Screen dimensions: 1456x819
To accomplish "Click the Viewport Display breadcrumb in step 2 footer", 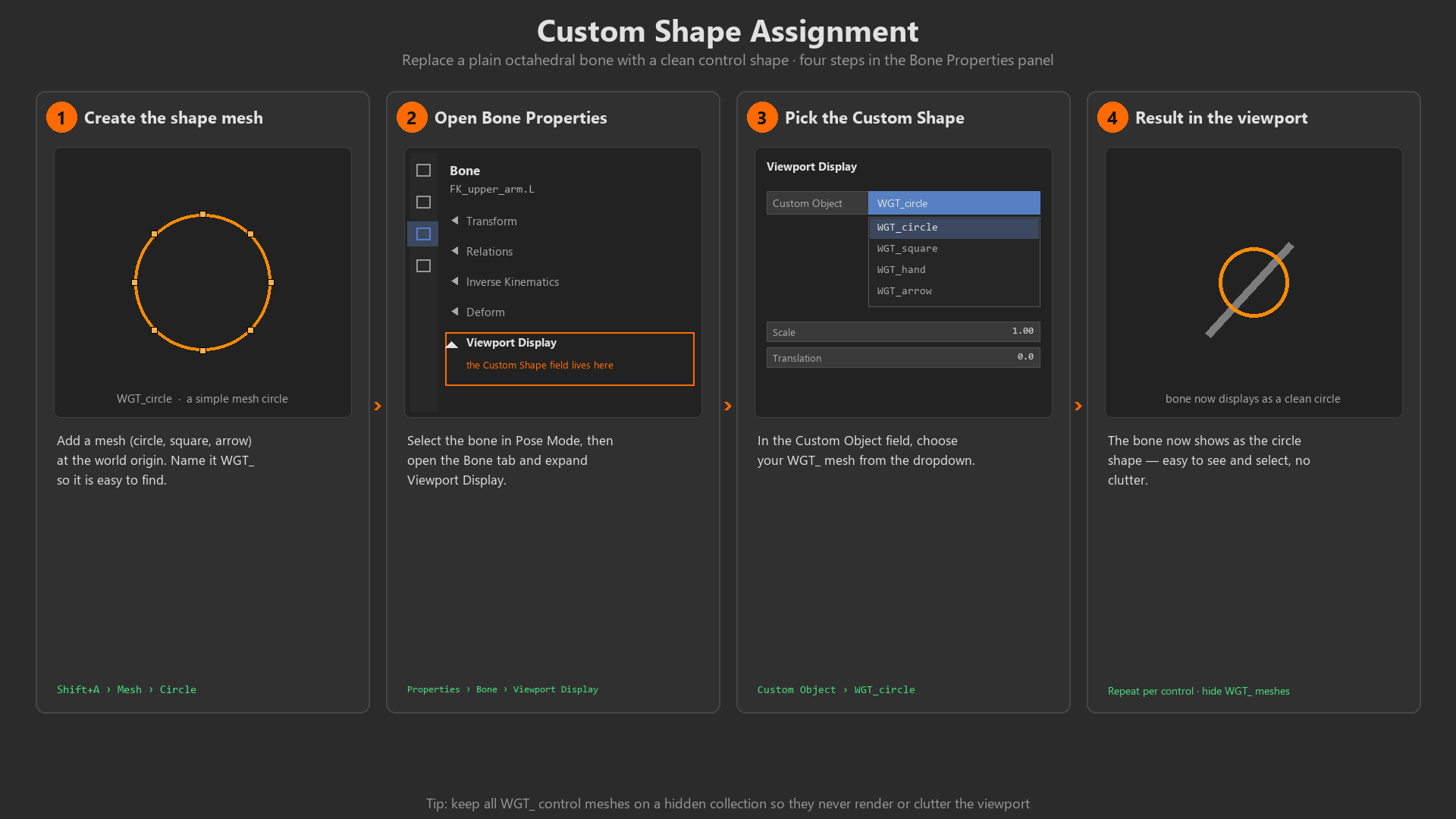I will coord(555,689).
